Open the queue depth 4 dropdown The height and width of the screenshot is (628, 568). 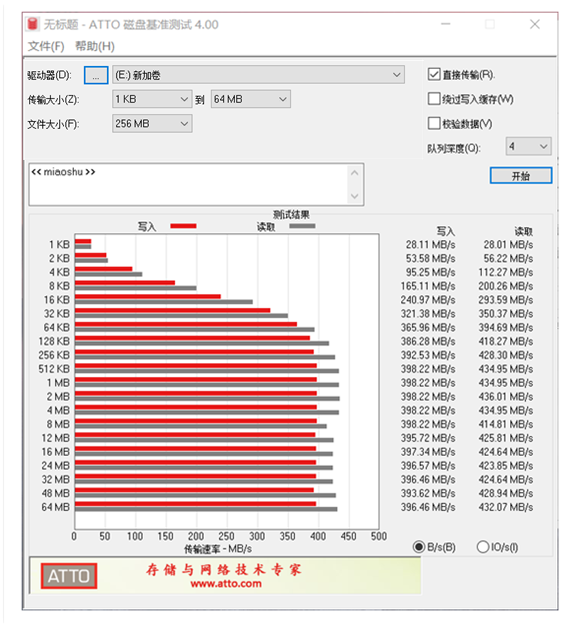tap(528, 146)
